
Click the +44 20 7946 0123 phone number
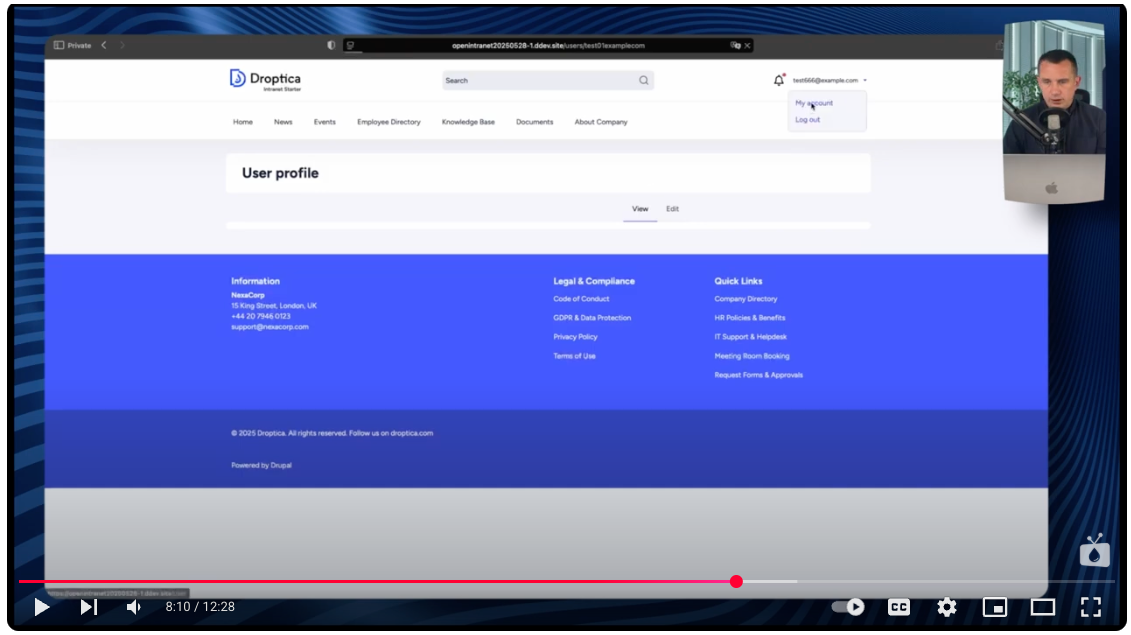click(260, 316)
